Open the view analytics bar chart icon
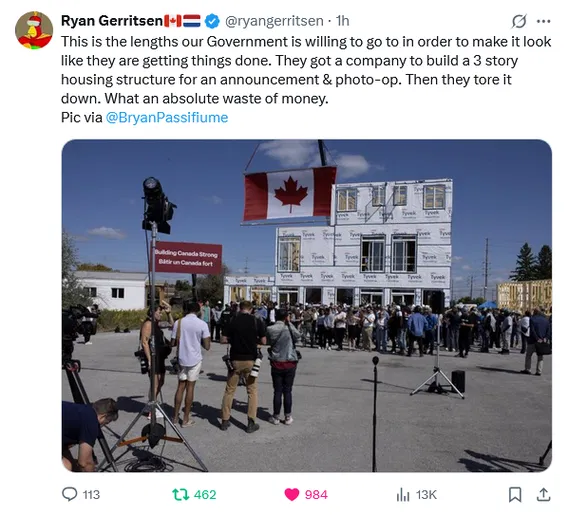Screen dimensions: 568x515 (x=403, y=494)
